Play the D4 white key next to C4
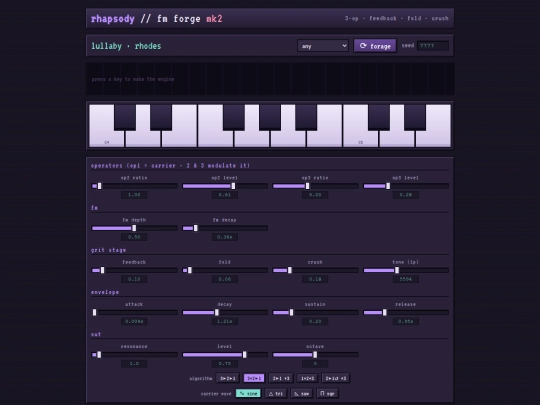The width and height of the screenshot is (540, 405). point(143,138)
